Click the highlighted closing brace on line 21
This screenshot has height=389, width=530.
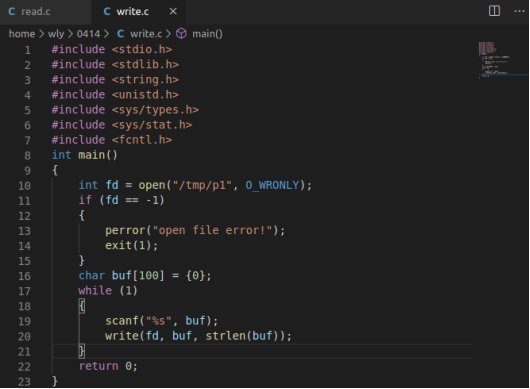[x=82, y=351]
